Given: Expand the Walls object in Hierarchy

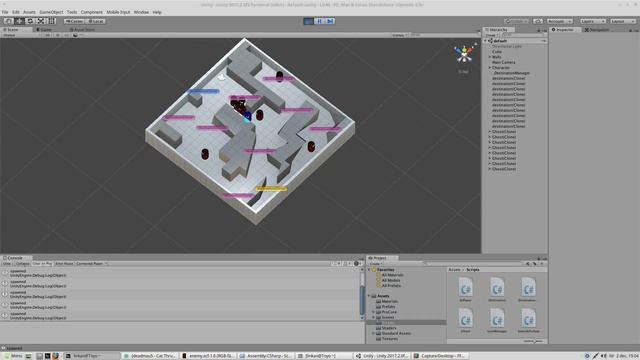Looking at the screenshot, I should click(490, 57).
